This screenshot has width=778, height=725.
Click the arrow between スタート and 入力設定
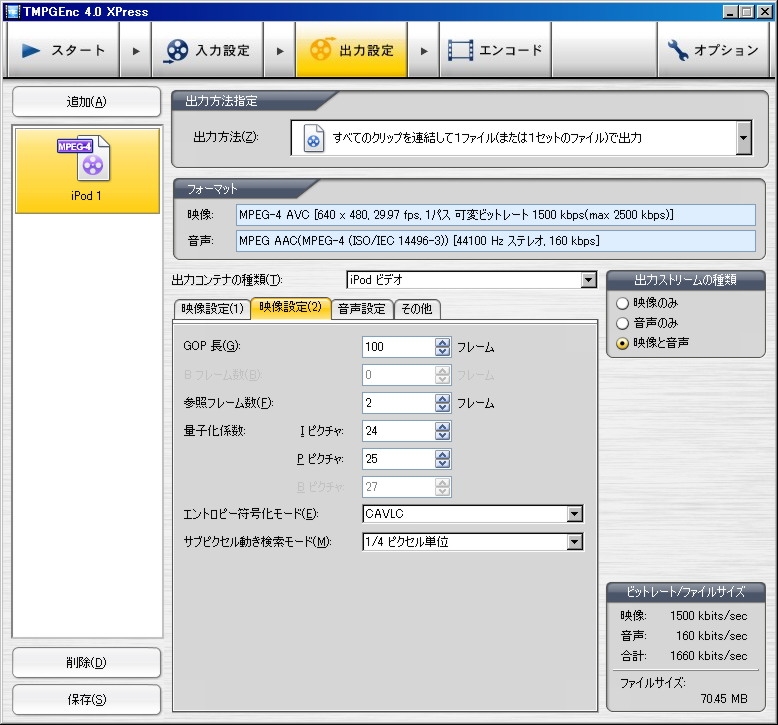pos(136,51)
